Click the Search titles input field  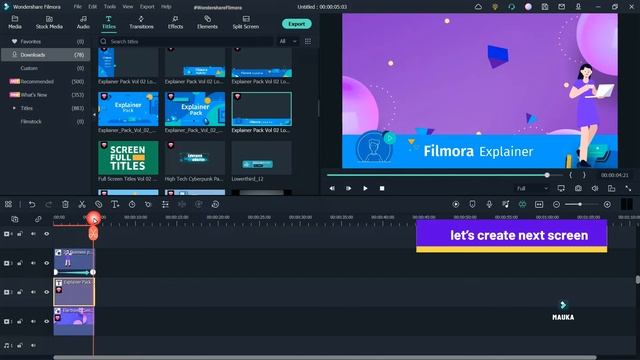click(186, 41)
